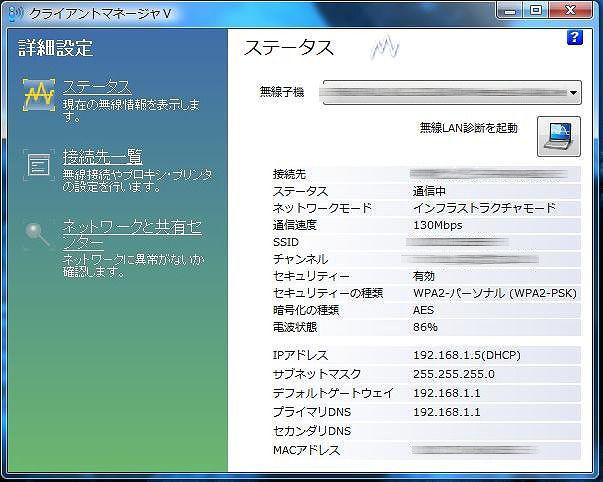The width and height of the screenshot is (603, 482).
Task: Select the 通信速度 value 130Mbps
Action: point(438,225)
